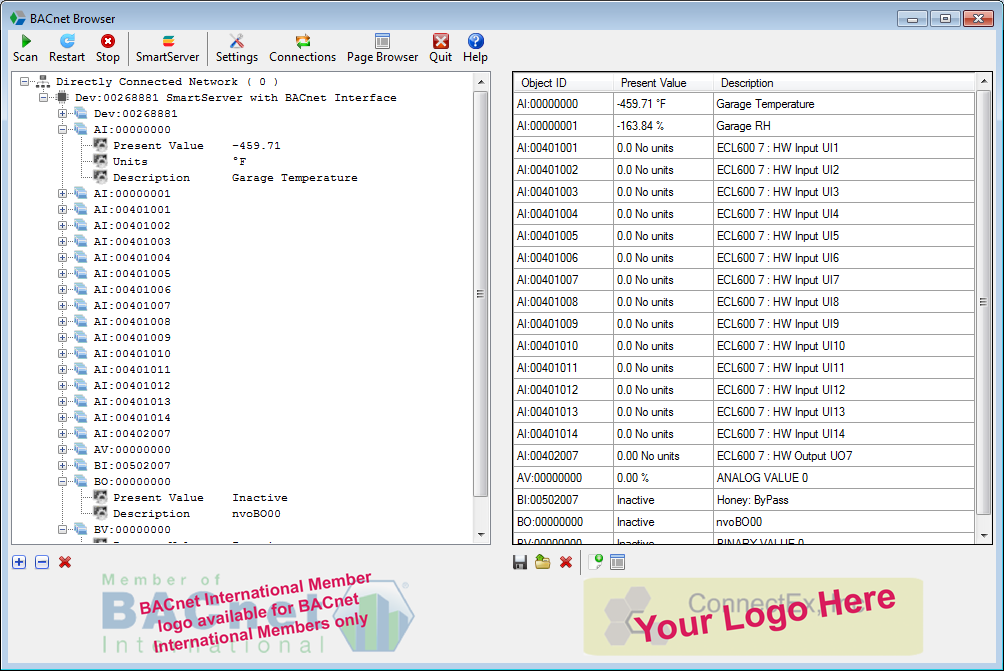Collapse the Directly Connected Network node
Image resolution: width=1004 pixels, height=671 pixels.
(24, 81)
